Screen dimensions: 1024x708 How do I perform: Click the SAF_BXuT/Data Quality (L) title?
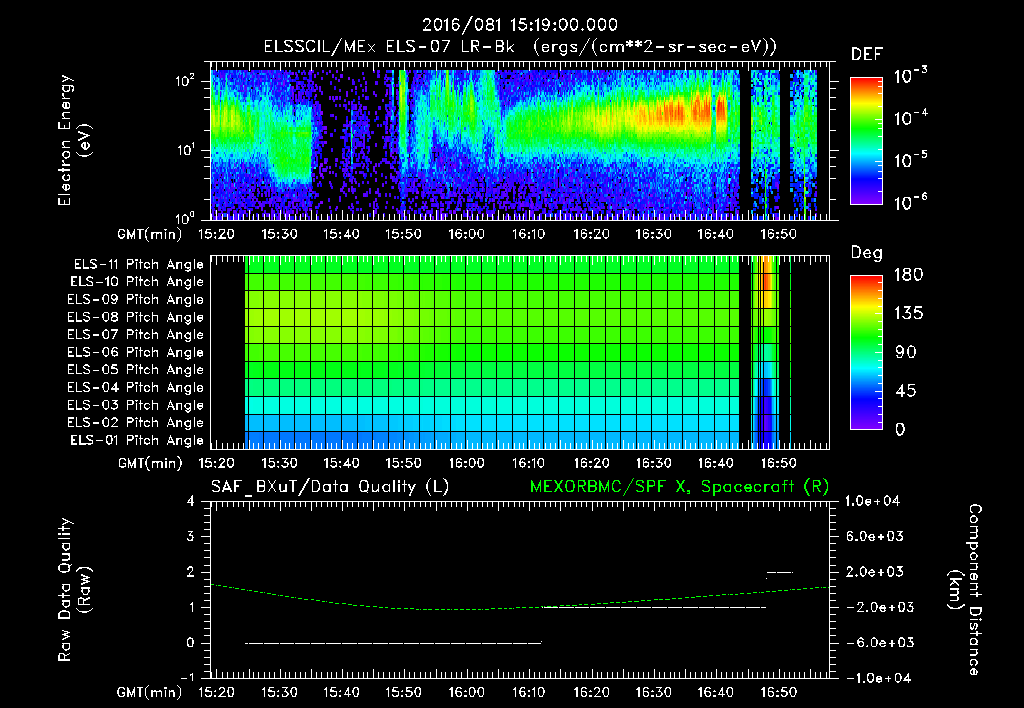(330, 487)
